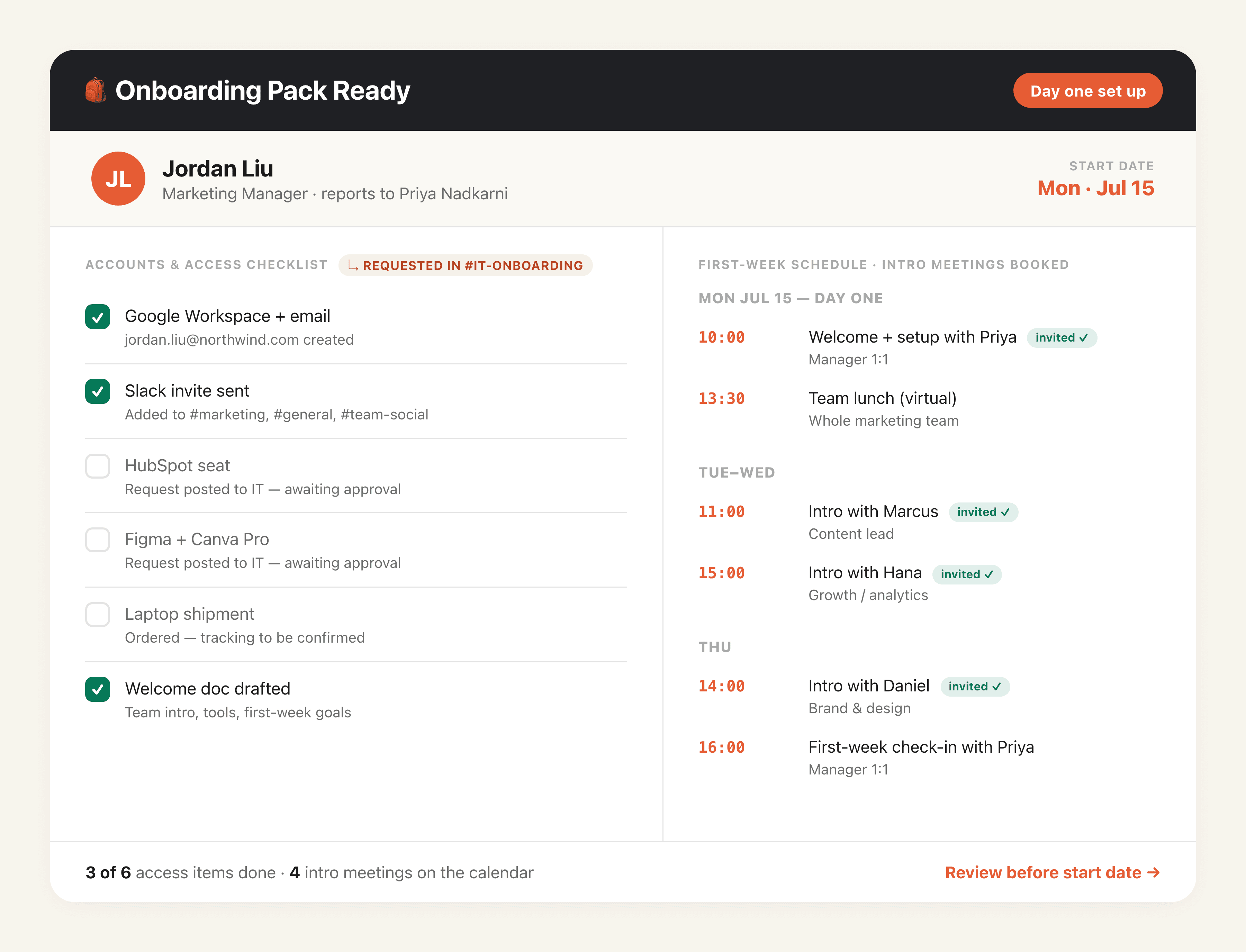This screenshot has height=952, width=1246.
Task: Select the name "Jordan Liu"
Action: tap(218, 168)
